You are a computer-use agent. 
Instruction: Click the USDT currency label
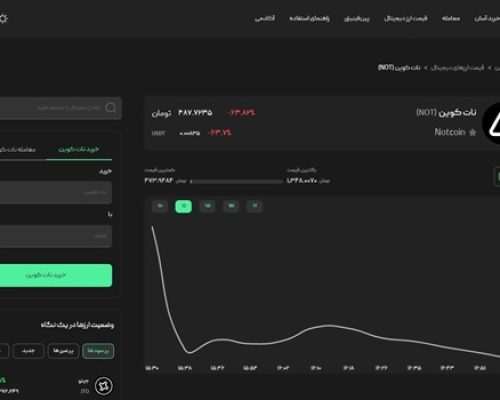click(x=158, y=133)
